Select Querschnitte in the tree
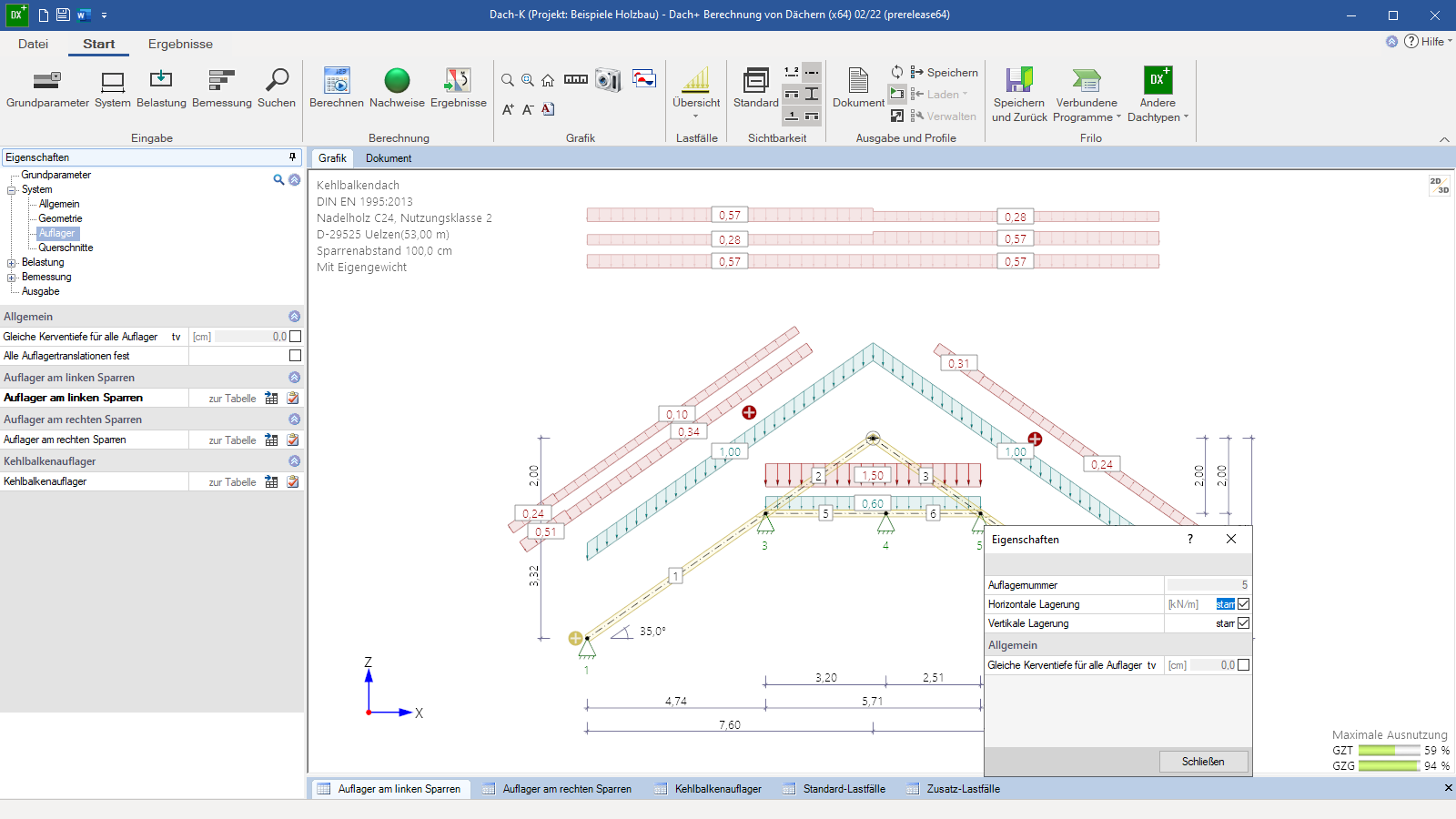The width and height of the screenshot is (1456, 819). tap(66, 248)
